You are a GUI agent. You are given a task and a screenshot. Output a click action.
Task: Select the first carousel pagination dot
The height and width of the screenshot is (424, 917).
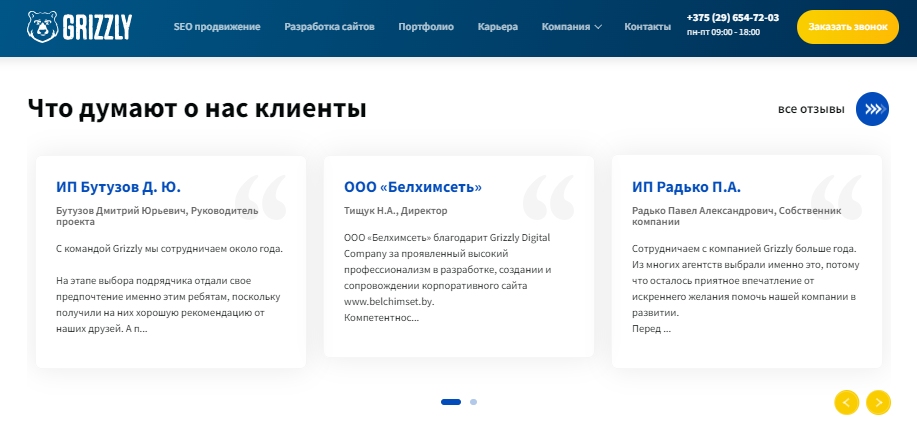[451, 402]
